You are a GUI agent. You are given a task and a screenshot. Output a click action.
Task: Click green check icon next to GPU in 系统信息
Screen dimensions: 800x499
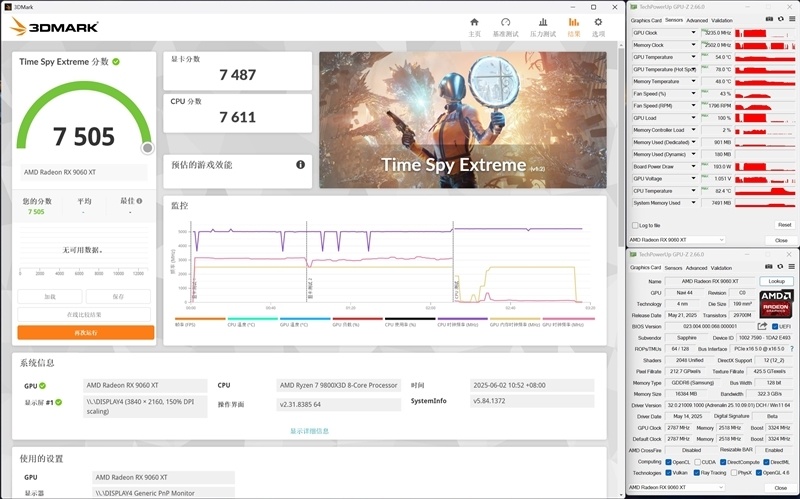coord(42,386)
